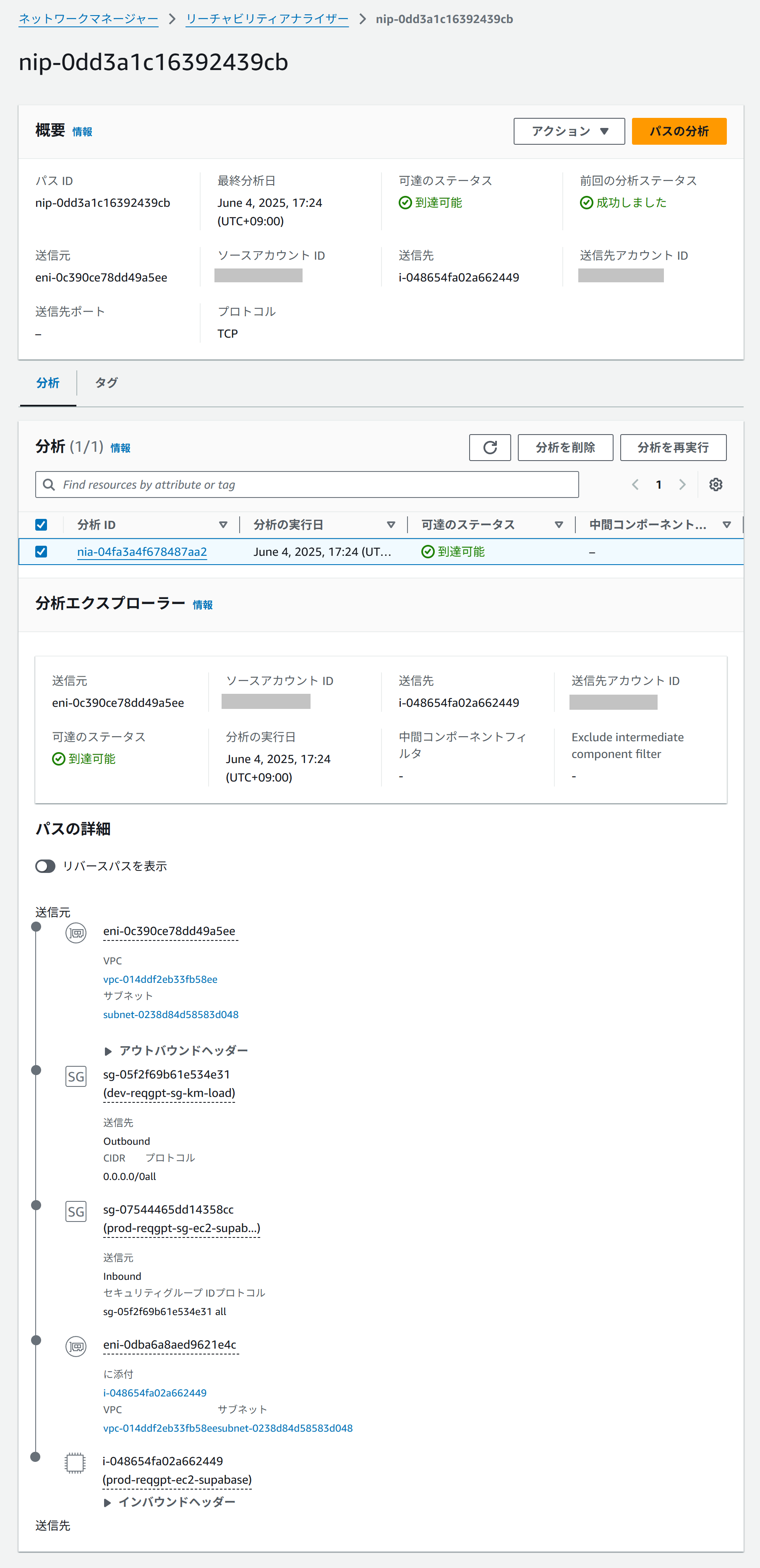This screenshot has height=1568, width=760.
Task: Open ネットワークマネージャー breadcrumb link
Action: point(88,19)
